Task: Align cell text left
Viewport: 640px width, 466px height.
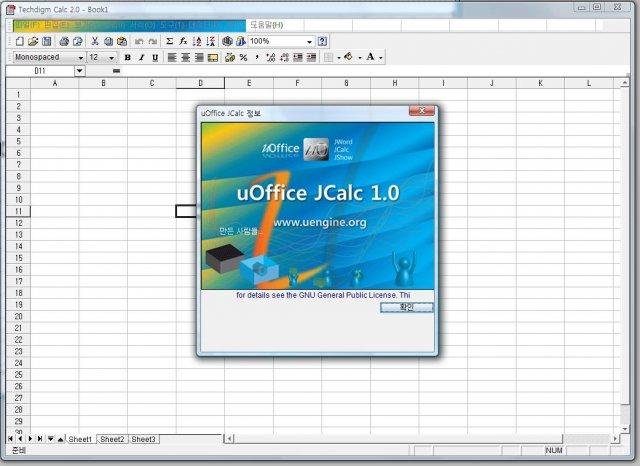Action: (172, 58)
